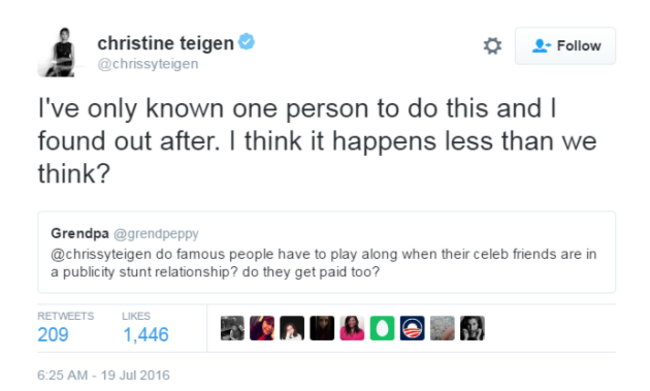The width and height of the screenshot is (650, 391).
Task: Click the @grendpeppy handle
Action: tap(156, 234)
